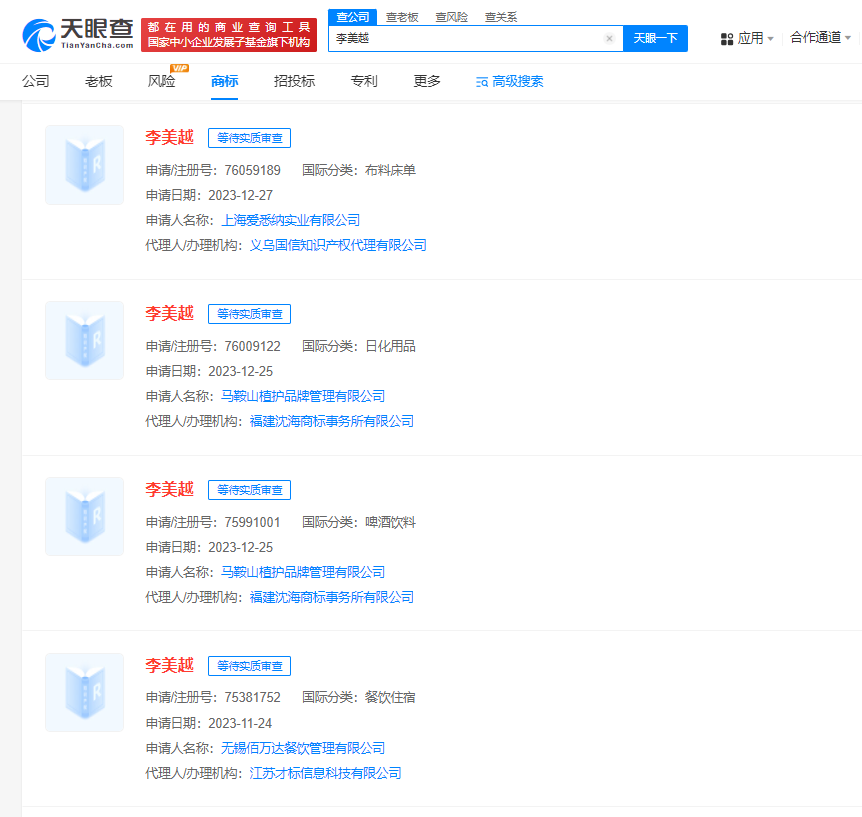The height and width of the screenshot is (817, 862).
Task: Click 等待实质审查 badge on 76059189 entry
Action: point(250,138)
